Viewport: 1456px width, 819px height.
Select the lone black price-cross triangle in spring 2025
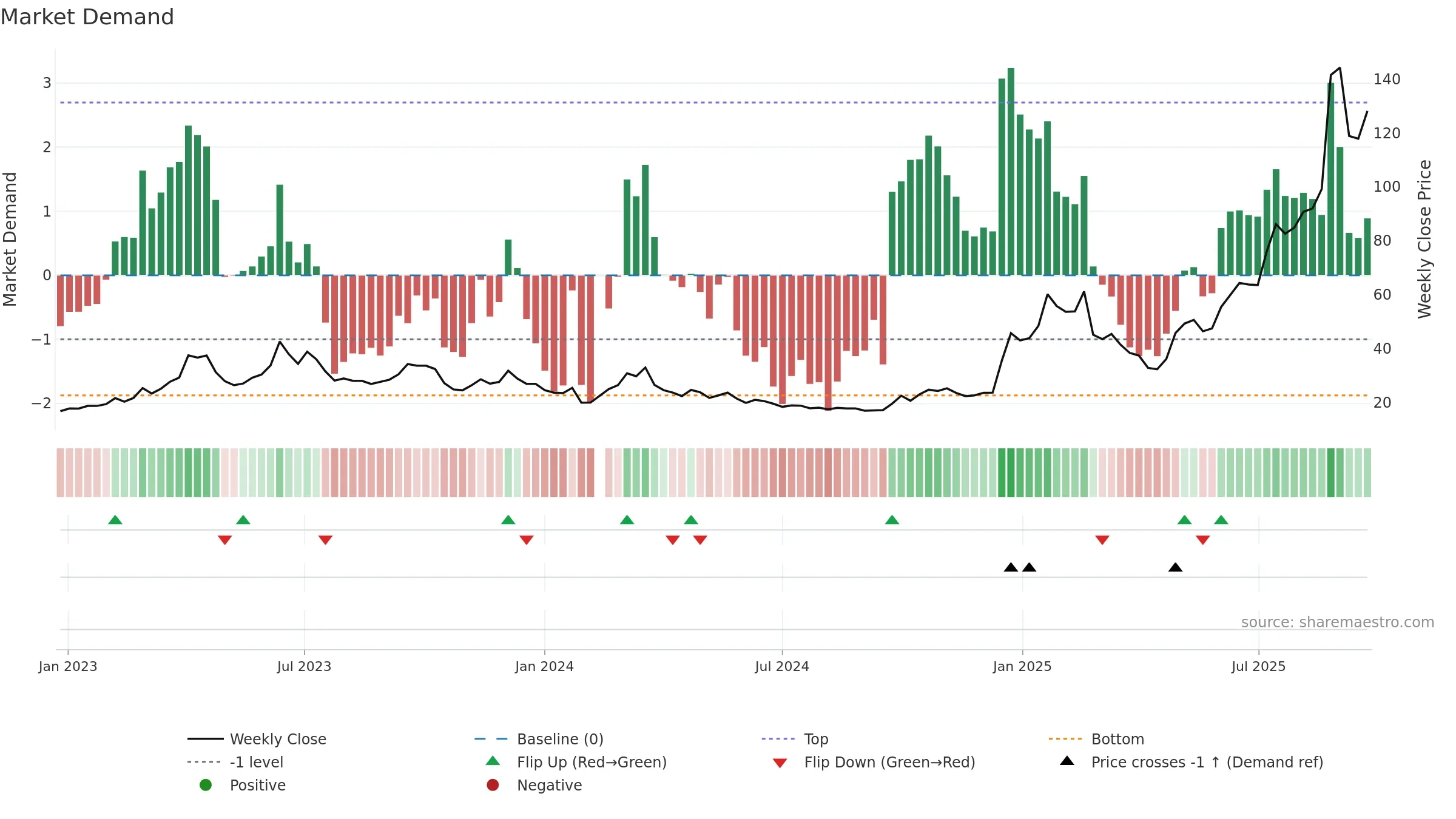click(1175, 567)
